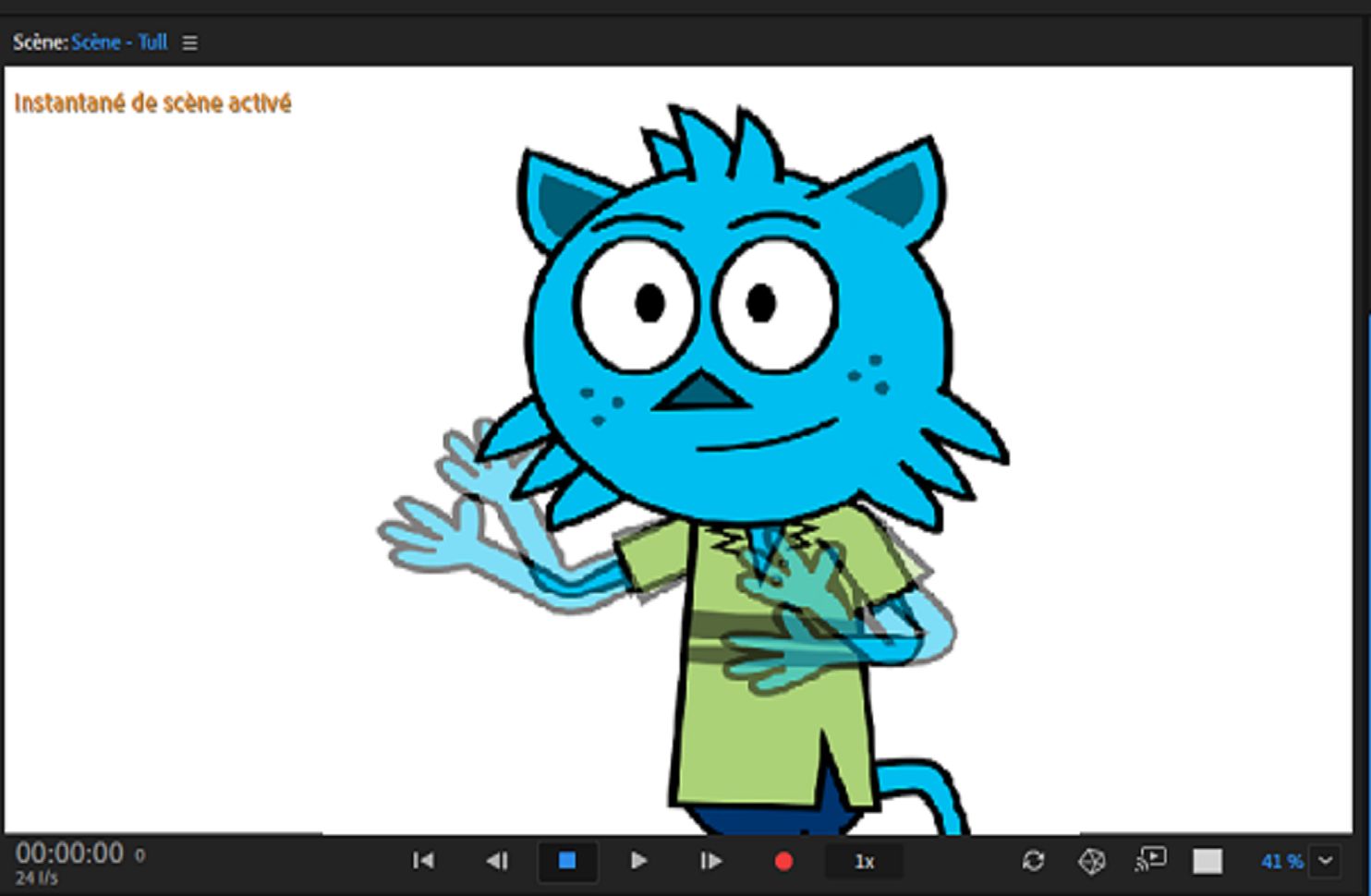Viewport: 1371px width, 896px height.
Task: Click the white background color swatch
Action: click(1207, 861)
